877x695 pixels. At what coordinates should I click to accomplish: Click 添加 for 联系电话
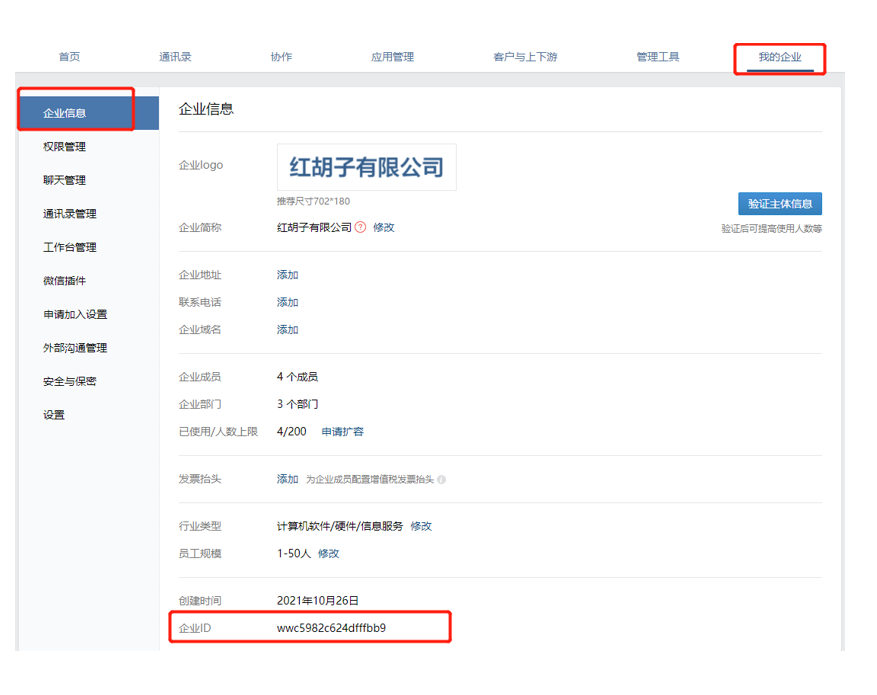287,302
